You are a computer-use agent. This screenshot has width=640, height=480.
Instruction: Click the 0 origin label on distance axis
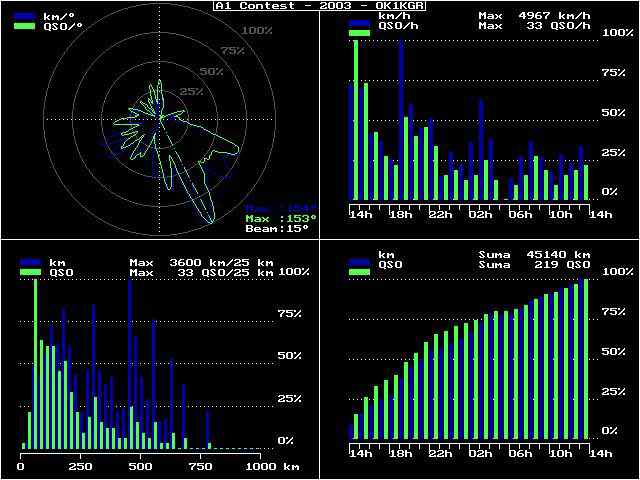[x=21, y=466]
